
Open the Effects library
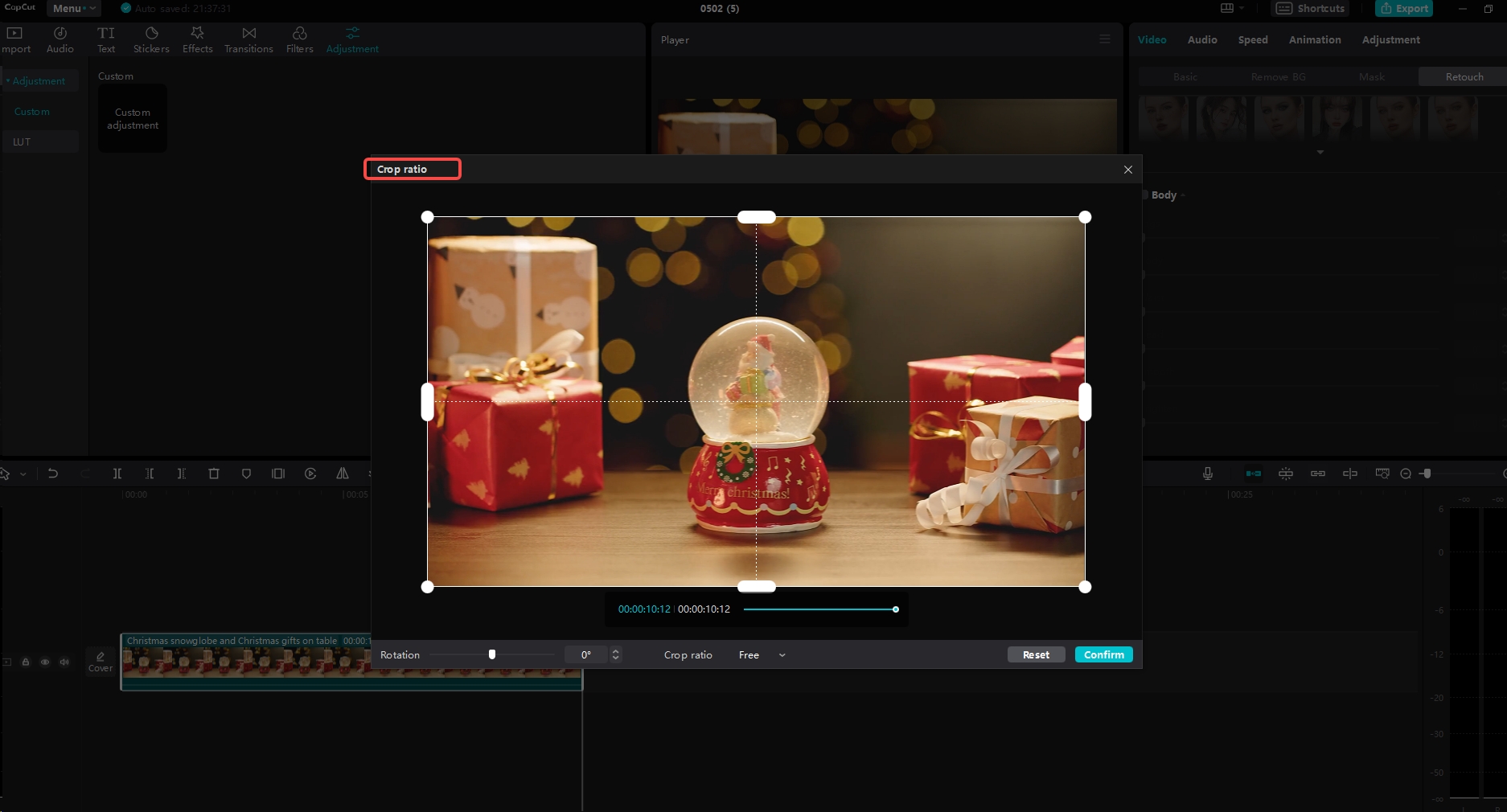tap(197, 39)
